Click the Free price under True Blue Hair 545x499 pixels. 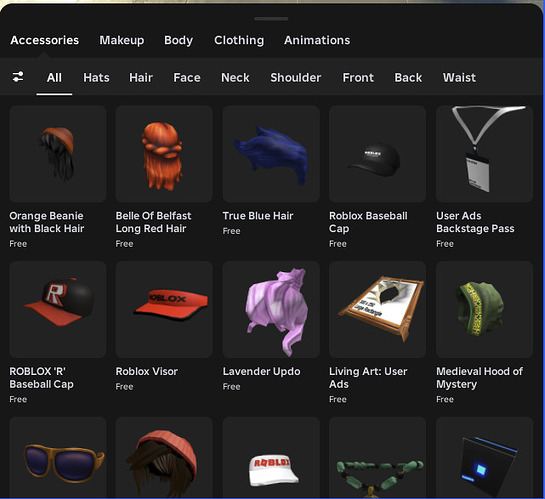pos(231,231)
